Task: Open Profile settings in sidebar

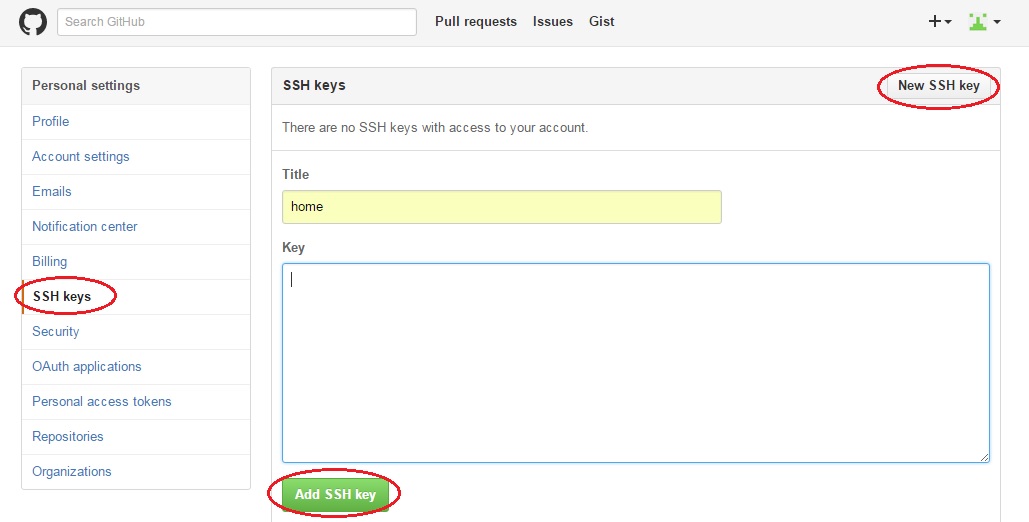Action: click(x=51, y=121)
